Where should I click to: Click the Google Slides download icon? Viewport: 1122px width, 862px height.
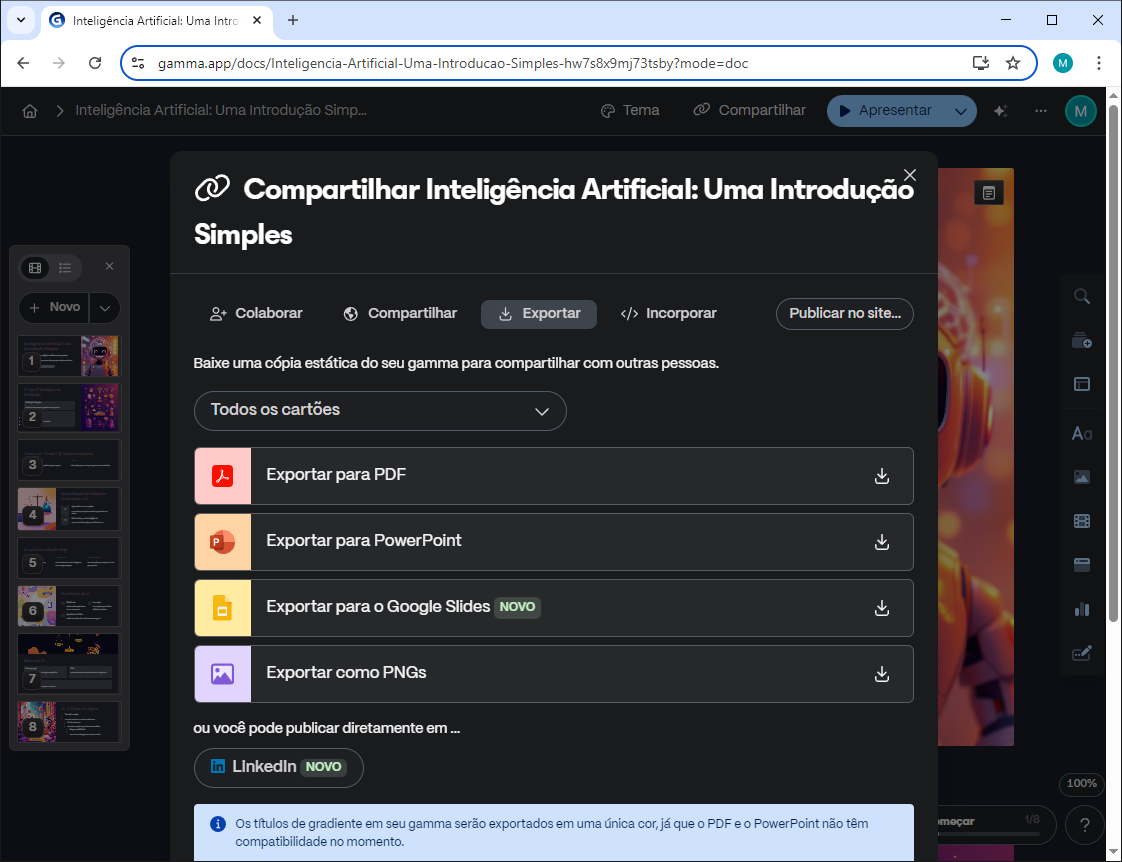881,608
